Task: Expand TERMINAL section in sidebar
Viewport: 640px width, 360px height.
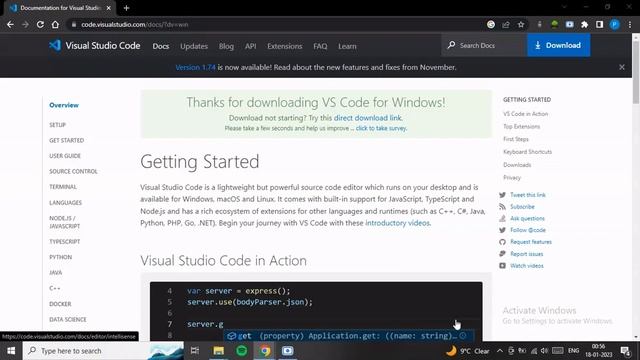Action: click(63, 187)
